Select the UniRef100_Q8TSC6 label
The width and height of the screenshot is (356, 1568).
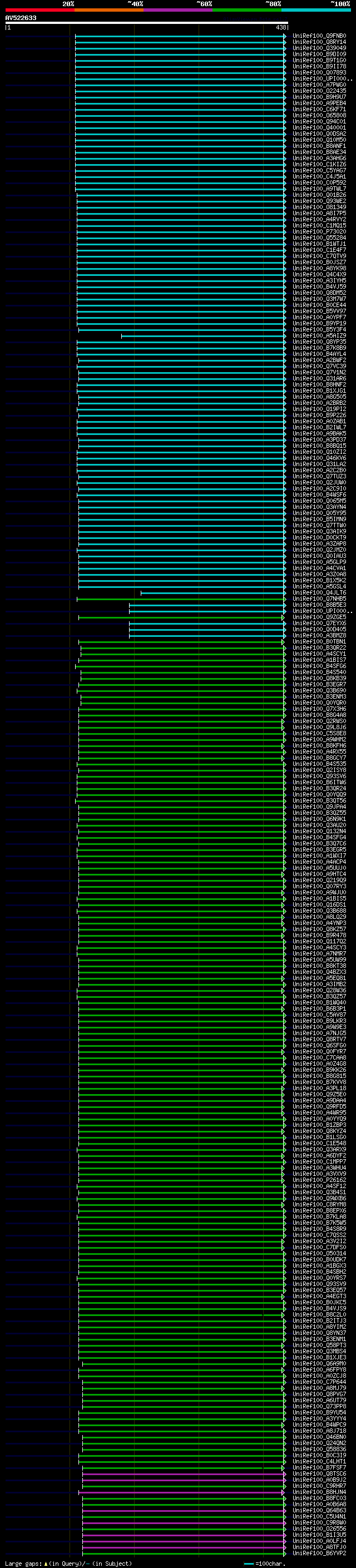(x=319, y=1473)
